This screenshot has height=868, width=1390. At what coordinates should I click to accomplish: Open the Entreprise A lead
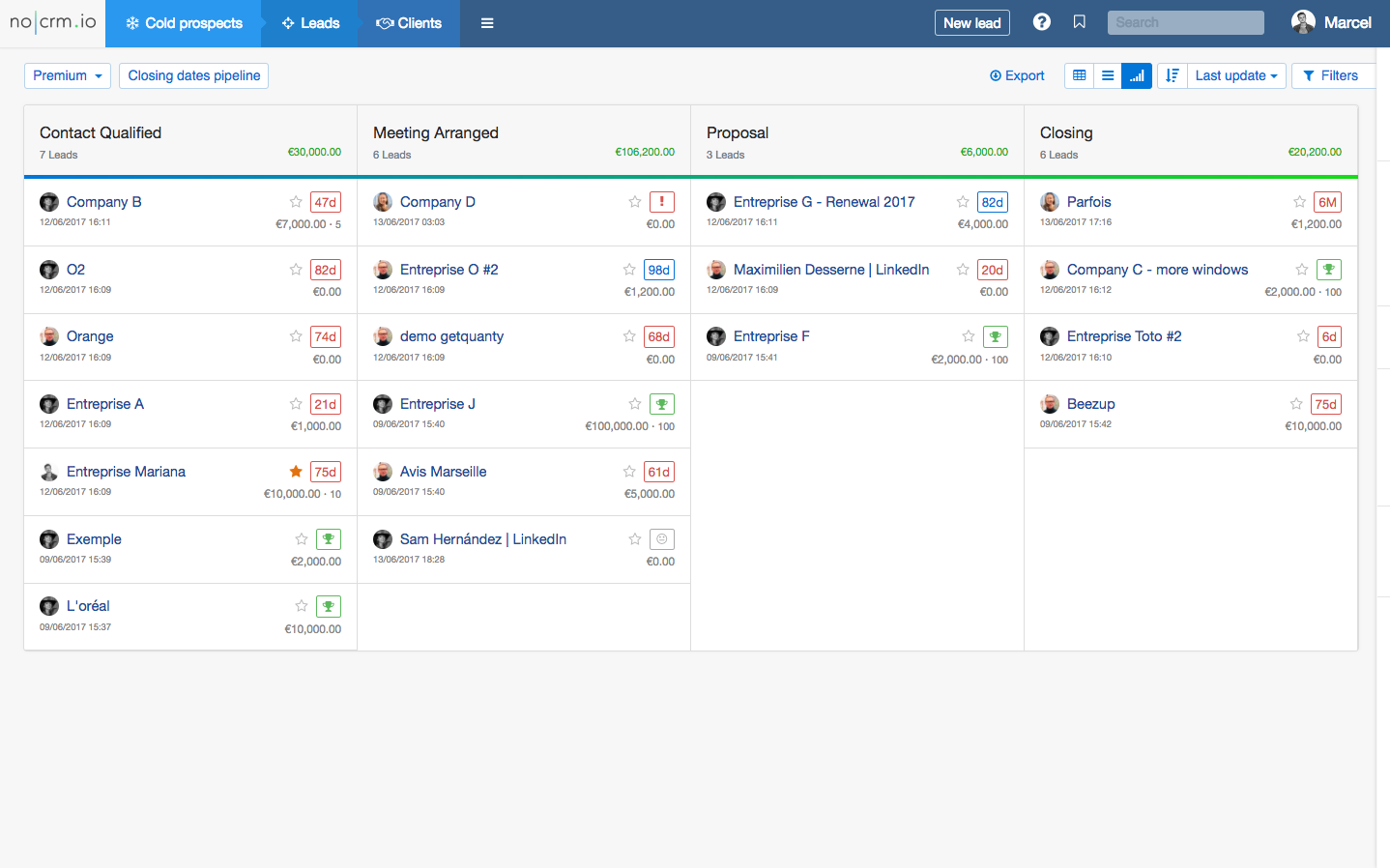[105, 404]
